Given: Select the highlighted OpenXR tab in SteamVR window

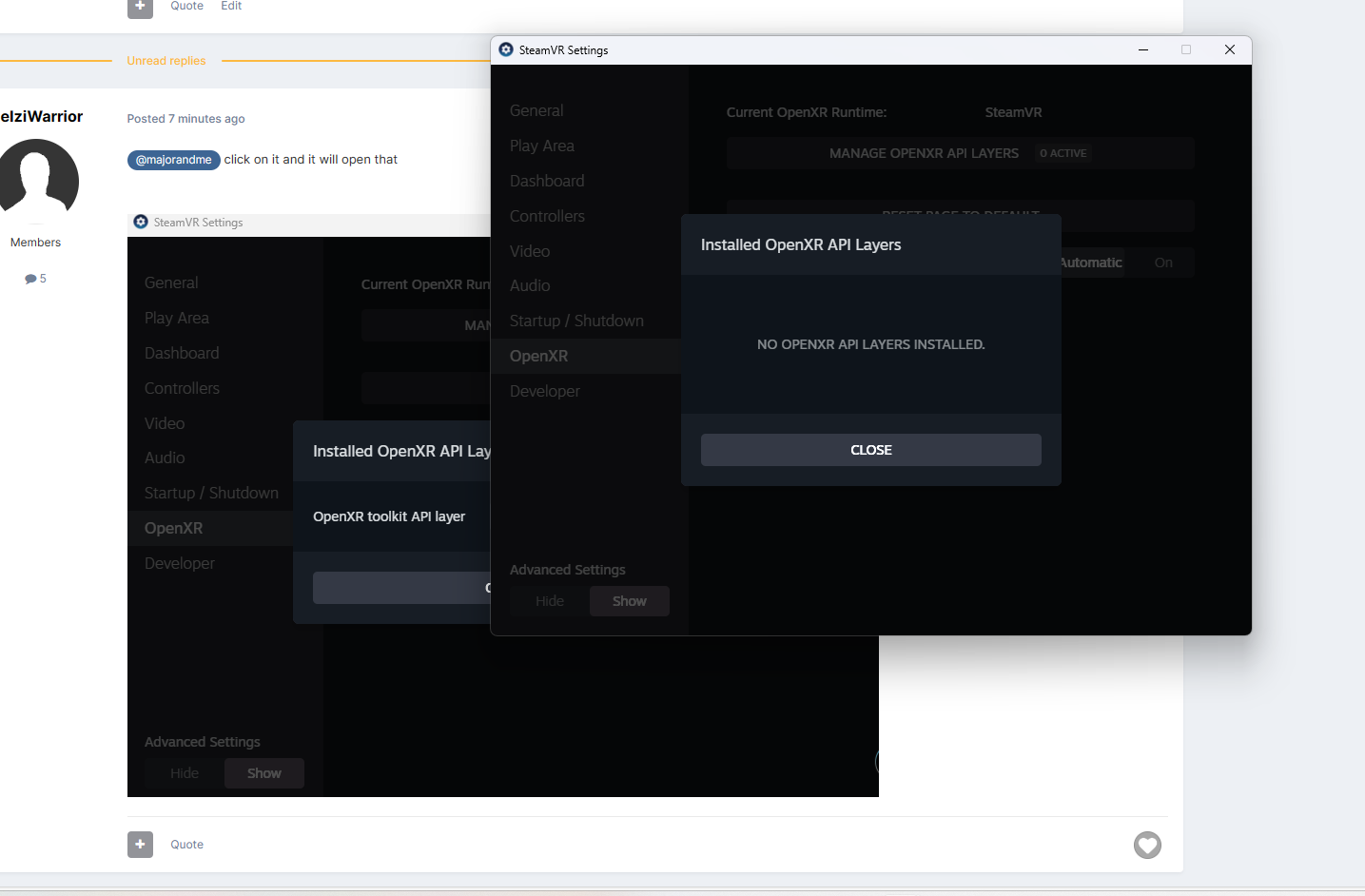Looking at the screenshot, I should pyautogui.click(x=586, y=356).
